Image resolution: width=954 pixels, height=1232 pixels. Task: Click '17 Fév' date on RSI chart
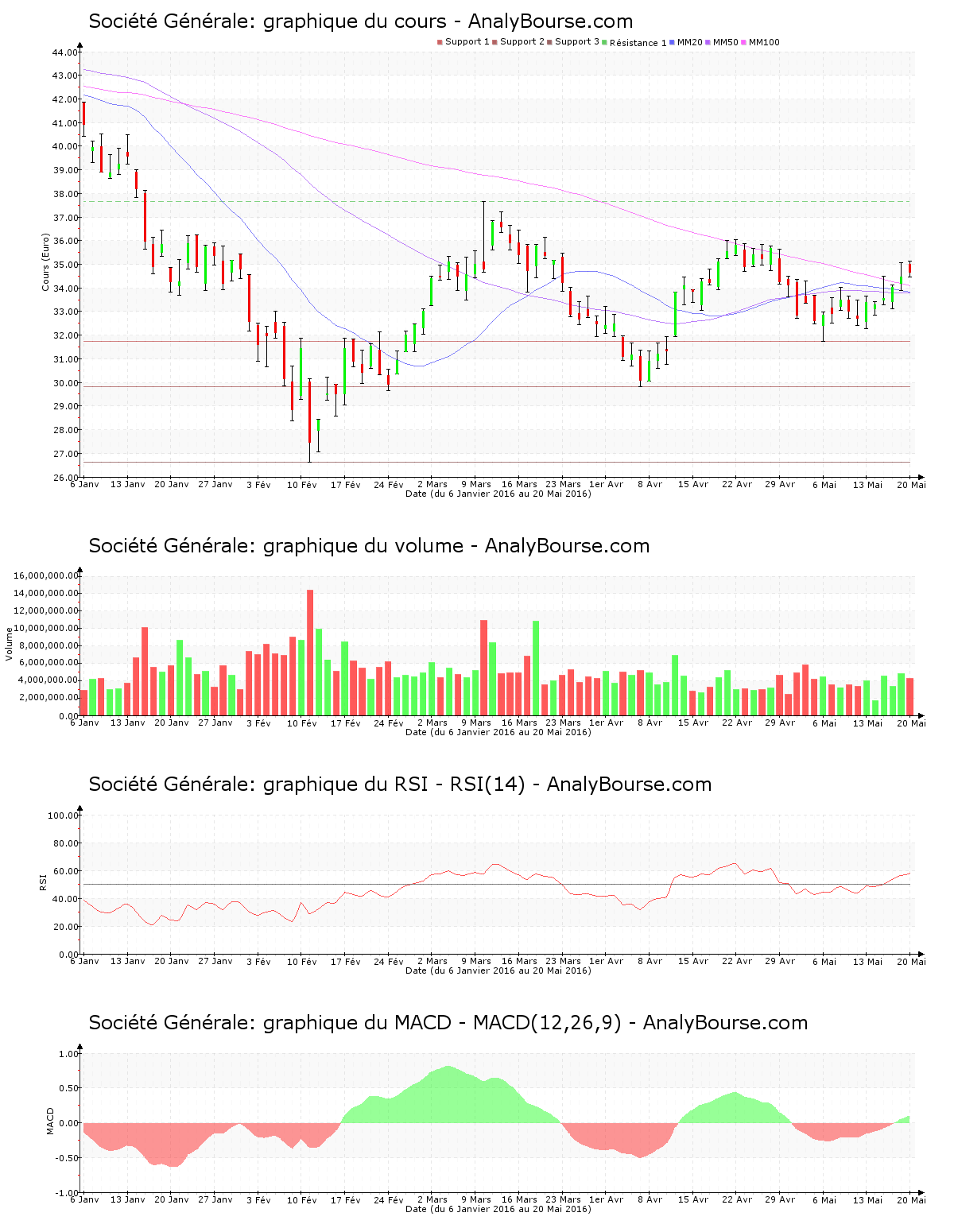(346, 961)
